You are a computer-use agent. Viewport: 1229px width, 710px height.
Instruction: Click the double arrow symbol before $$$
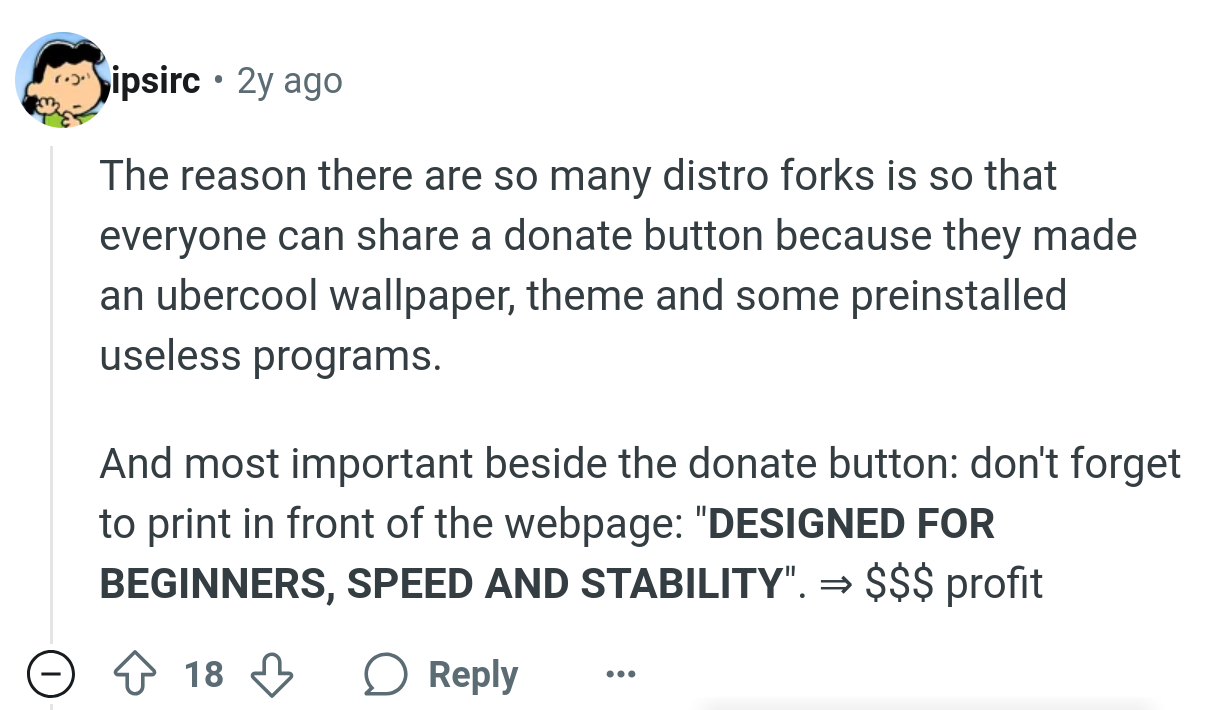pos(833,584)
